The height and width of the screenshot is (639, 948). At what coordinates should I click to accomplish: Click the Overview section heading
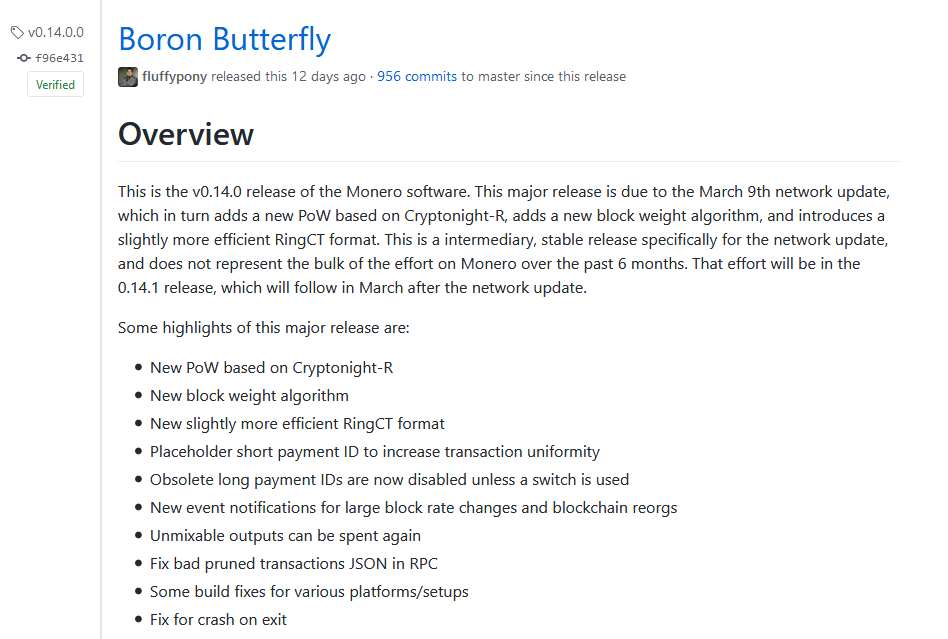pos(185,133)
